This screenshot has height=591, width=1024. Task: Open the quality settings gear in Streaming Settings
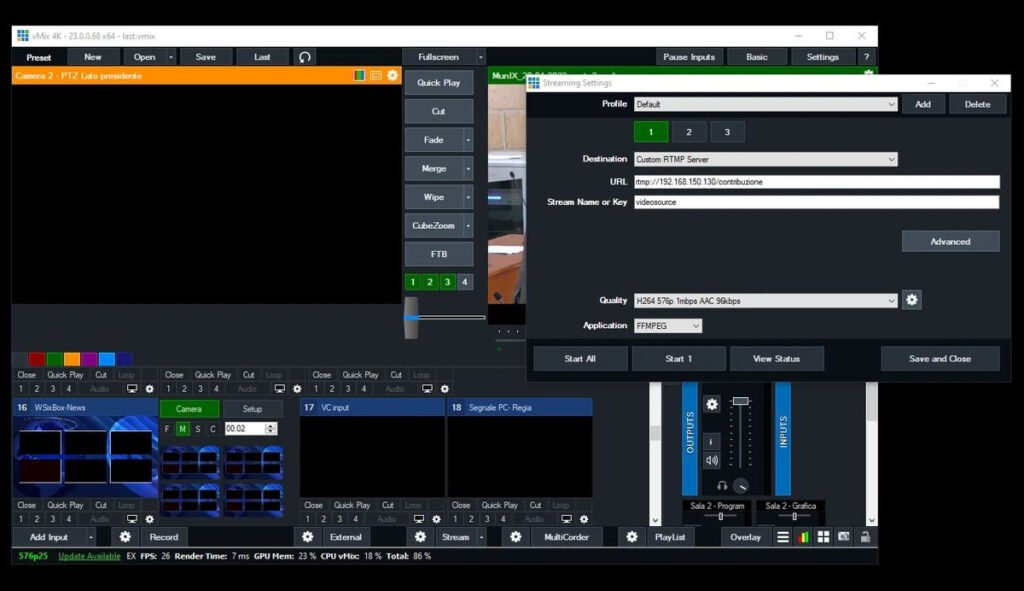[912, 300]
